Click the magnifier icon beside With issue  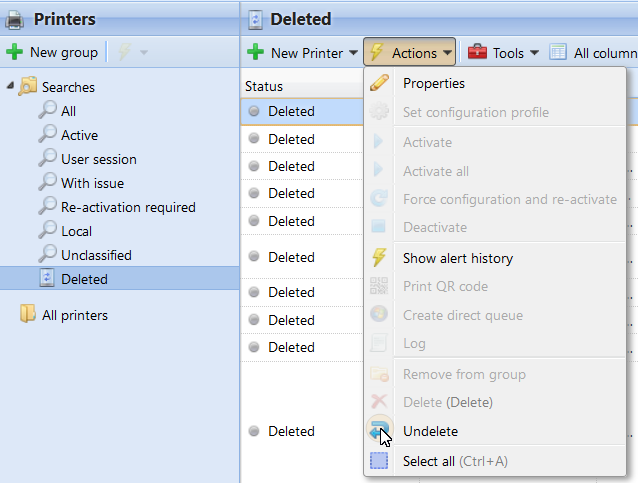(47, 183)
